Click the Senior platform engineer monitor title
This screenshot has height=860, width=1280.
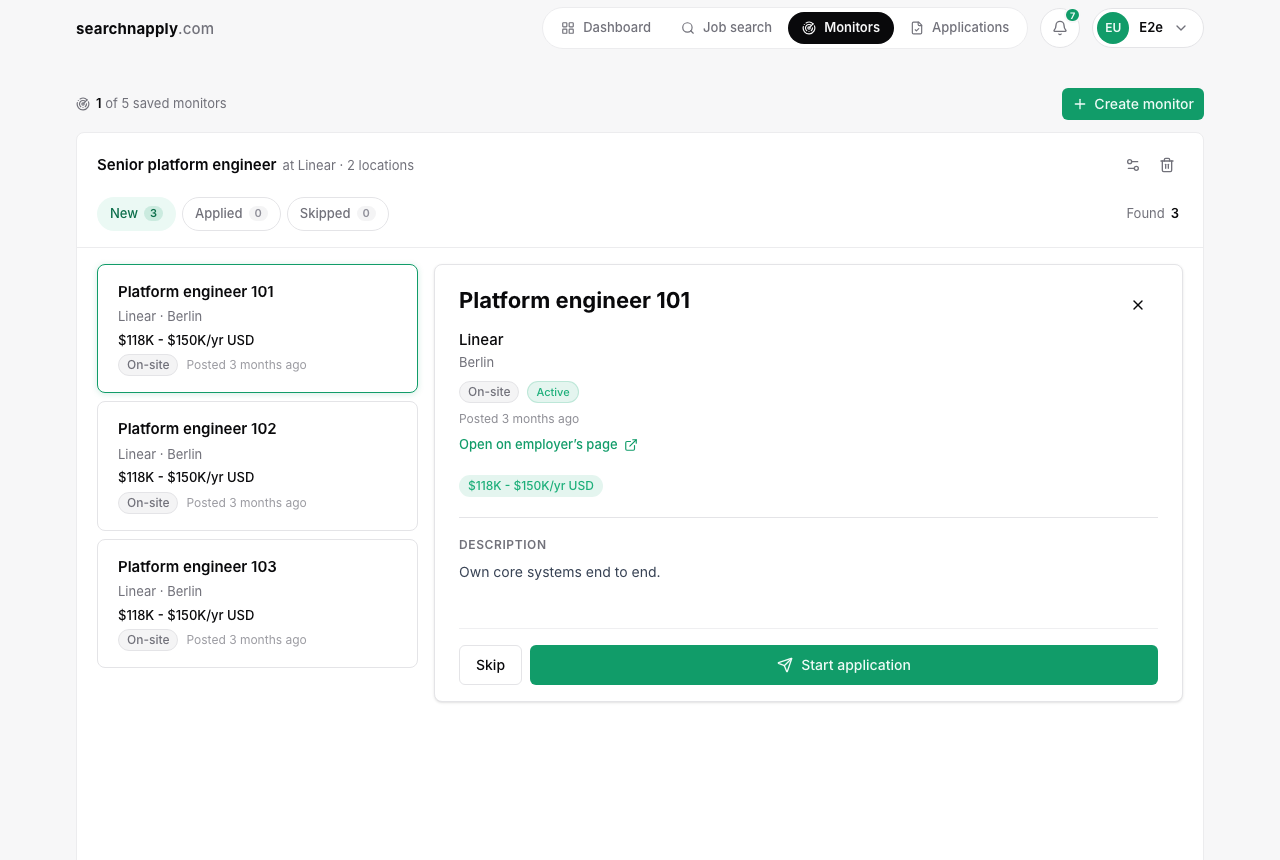click(x=186, y=165)
